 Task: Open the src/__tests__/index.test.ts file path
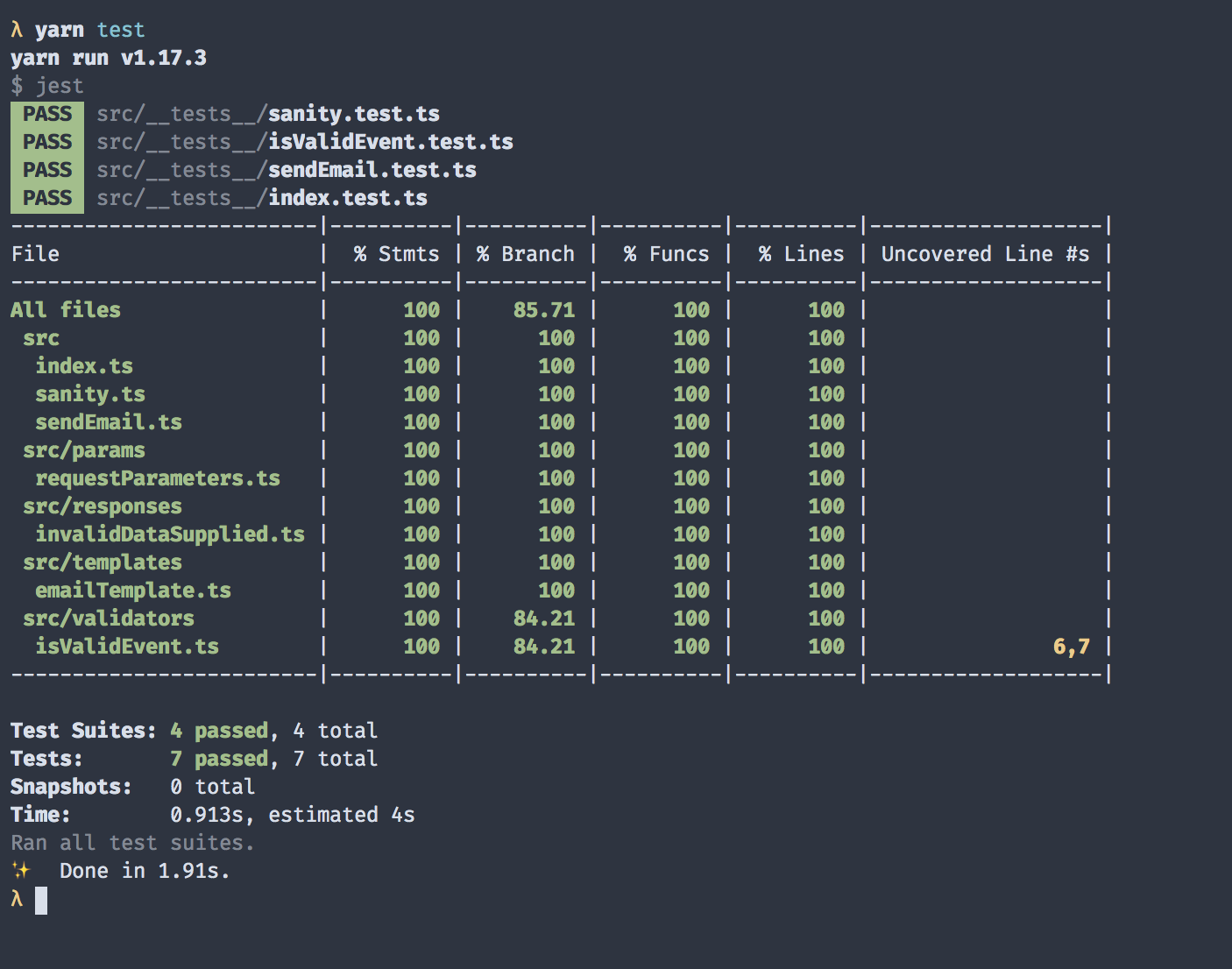tap(262, 198)
